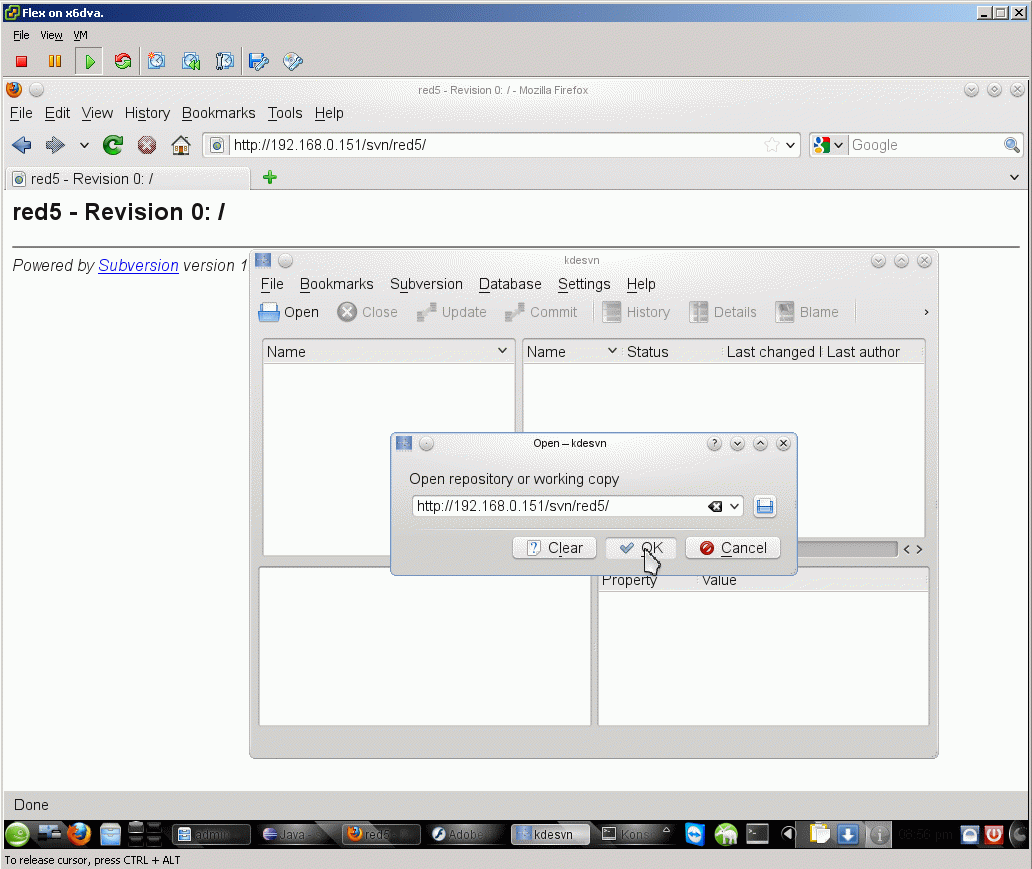Image resolution: width=1032 pixels, height=869 pixels.
Task: Open the back history dropdown arrow in Firefox
Action: (x=84, y=145)
